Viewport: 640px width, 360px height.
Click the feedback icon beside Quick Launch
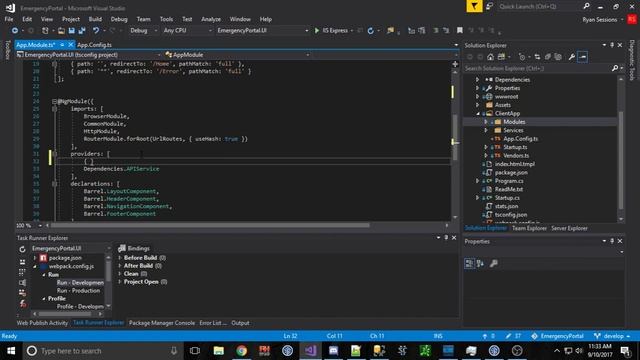pyautogui.click(x=489, y=6)
